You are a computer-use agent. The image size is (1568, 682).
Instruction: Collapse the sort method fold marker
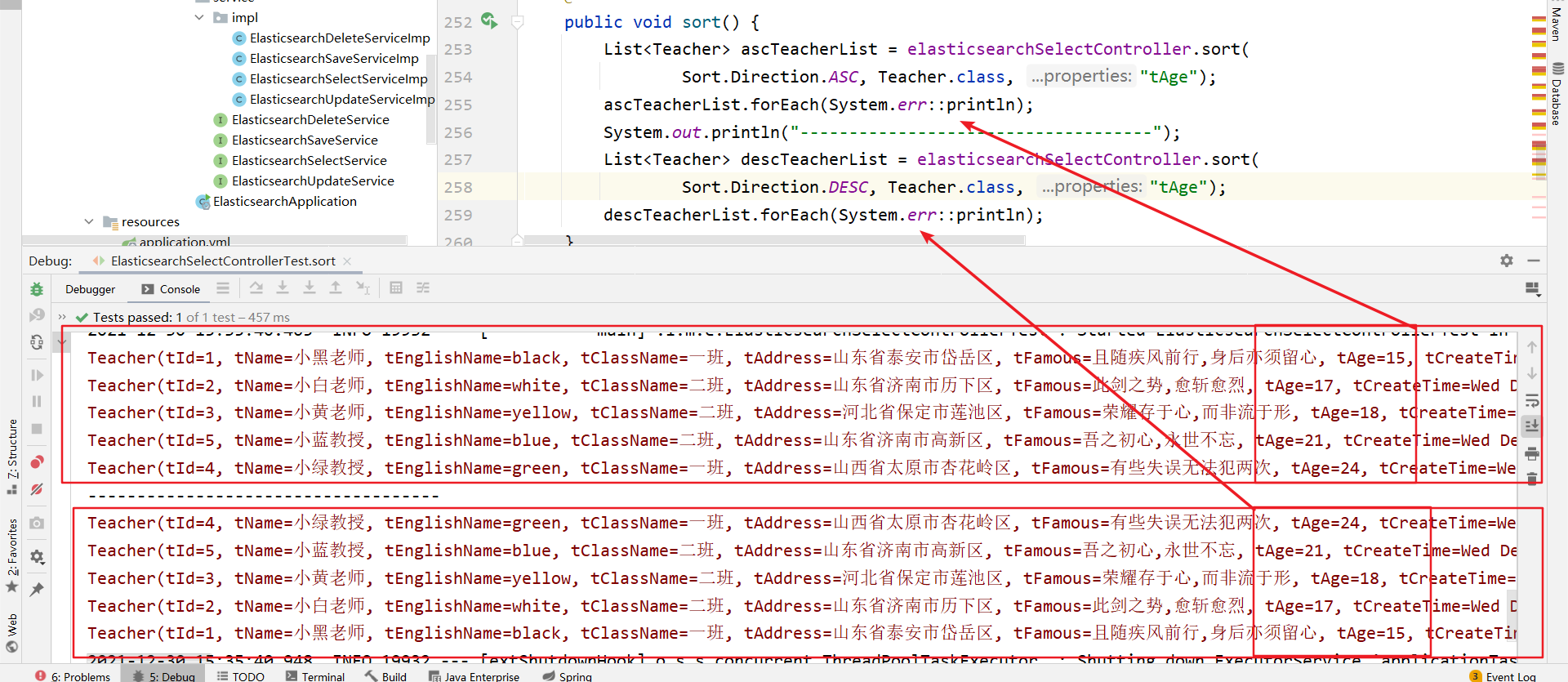point(517,22)
